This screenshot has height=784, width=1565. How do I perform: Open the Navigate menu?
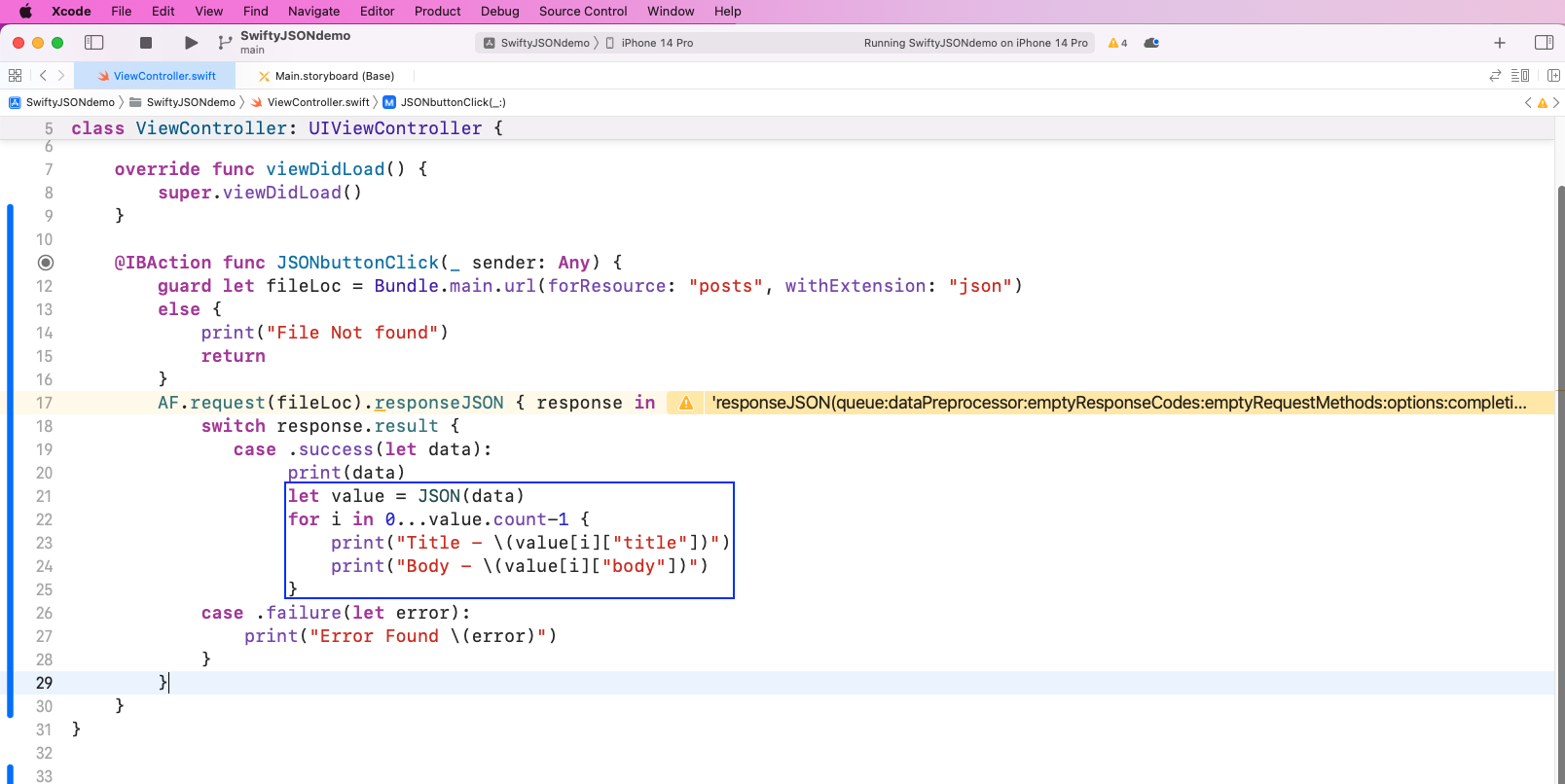[x=314, y=12]
